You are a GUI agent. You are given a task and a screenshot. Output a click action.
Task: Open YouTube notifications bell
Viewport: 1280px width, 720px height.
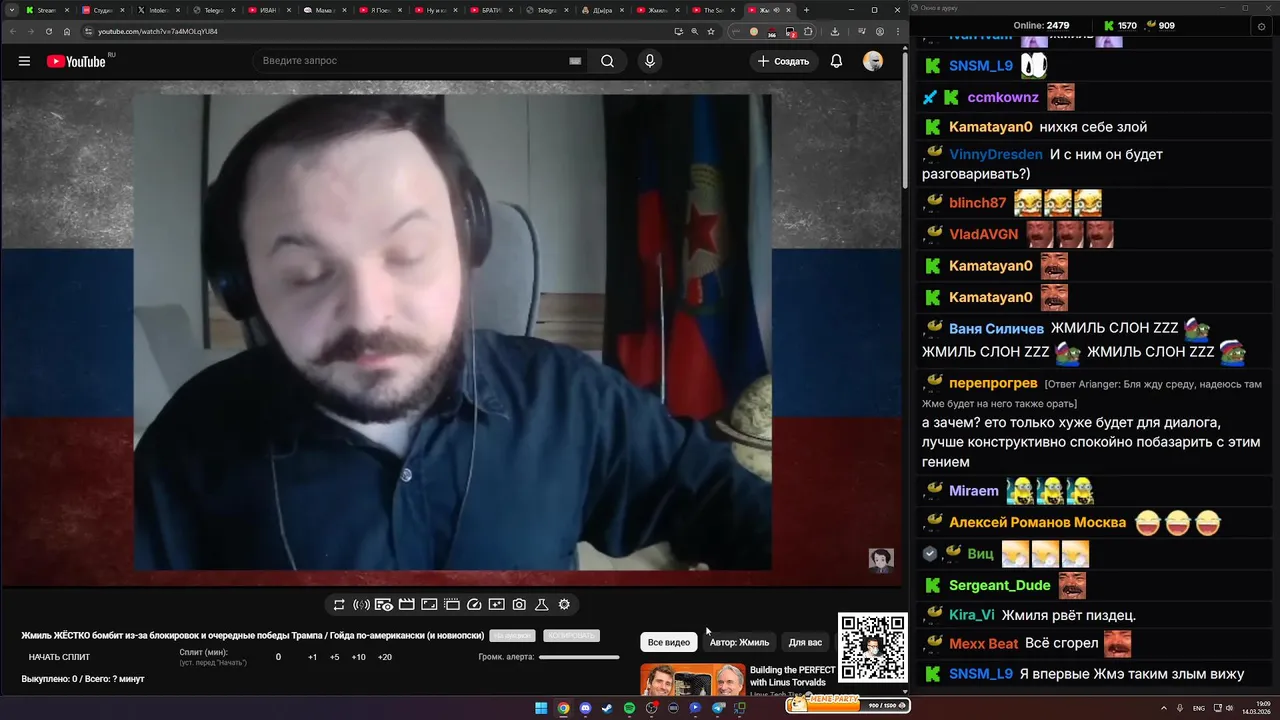(x=836, y=61)
